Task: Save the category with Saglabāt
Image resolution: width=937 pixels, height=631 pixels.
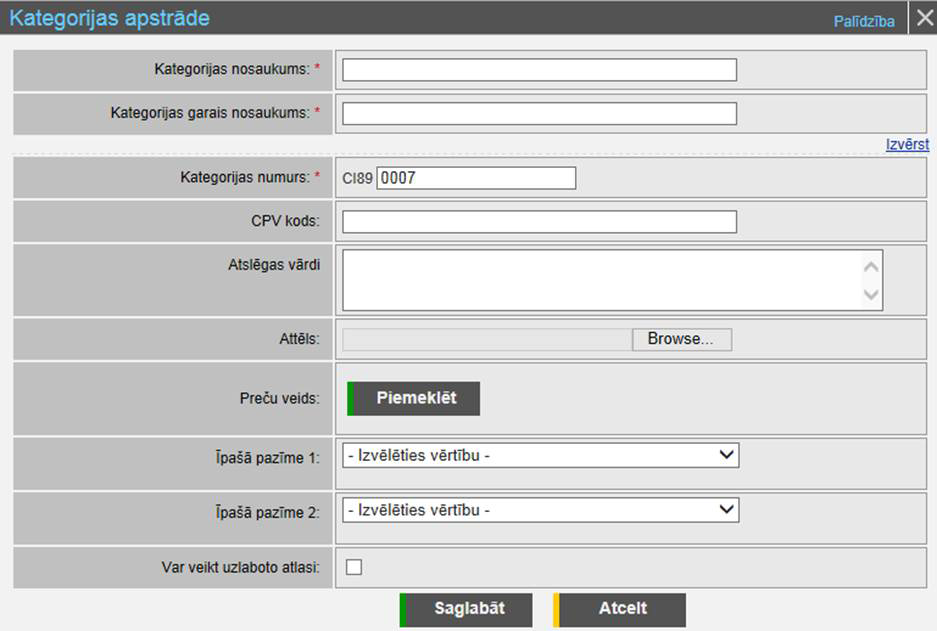Action: pyautogui.click(x=468, y=609)
